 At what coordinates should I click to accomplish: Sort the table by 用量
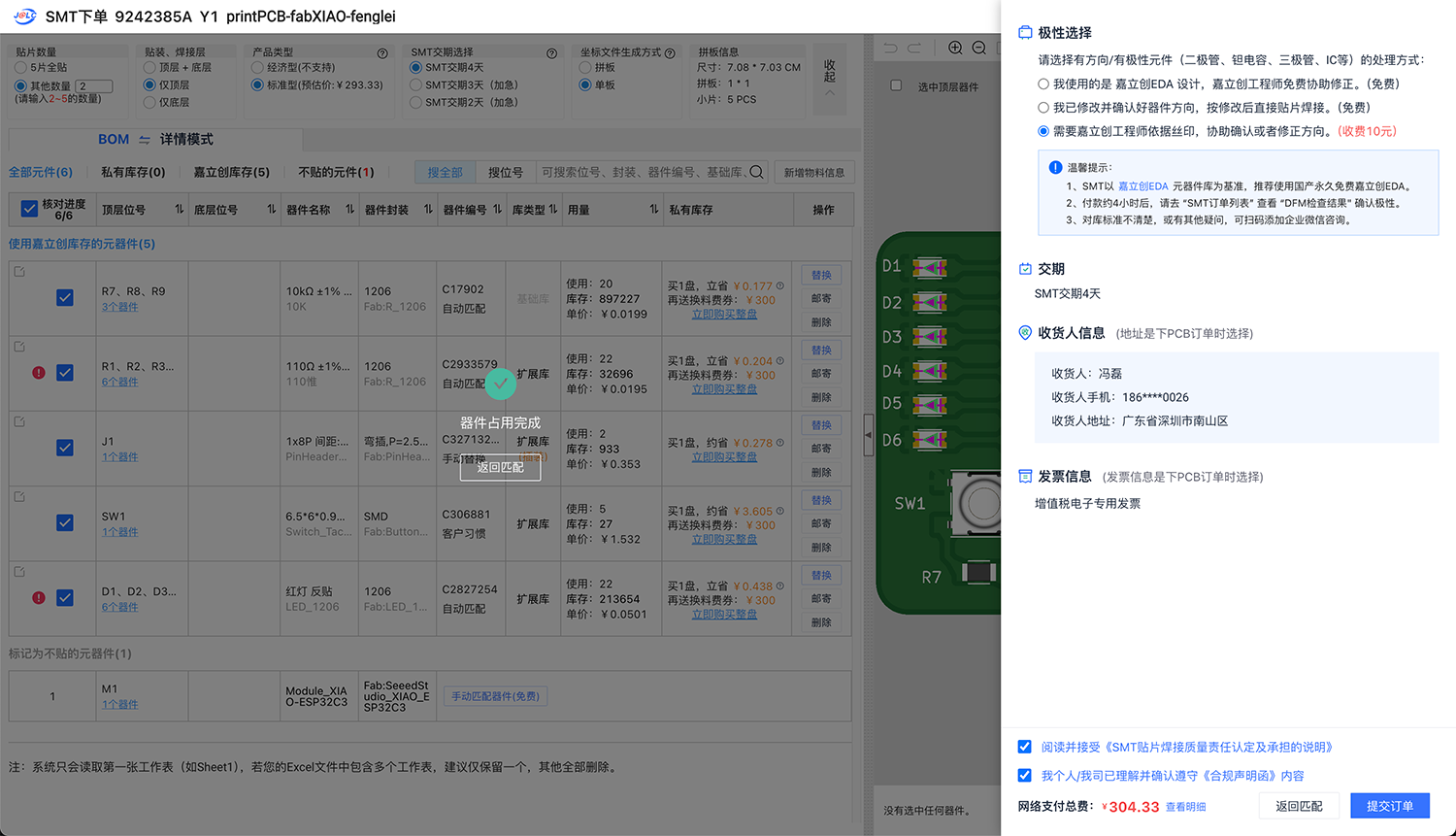(654, 210)
